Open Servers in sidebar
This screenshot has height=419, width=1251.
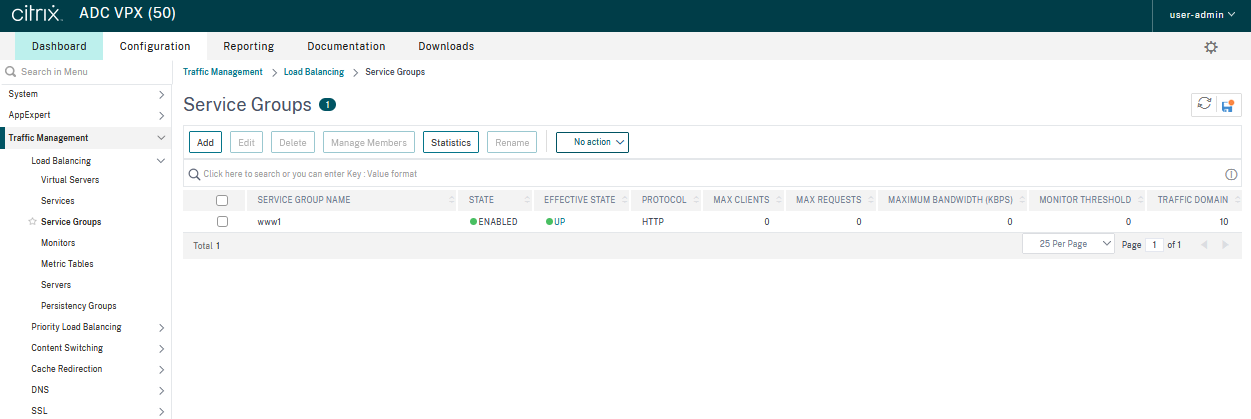click(56, 285)
